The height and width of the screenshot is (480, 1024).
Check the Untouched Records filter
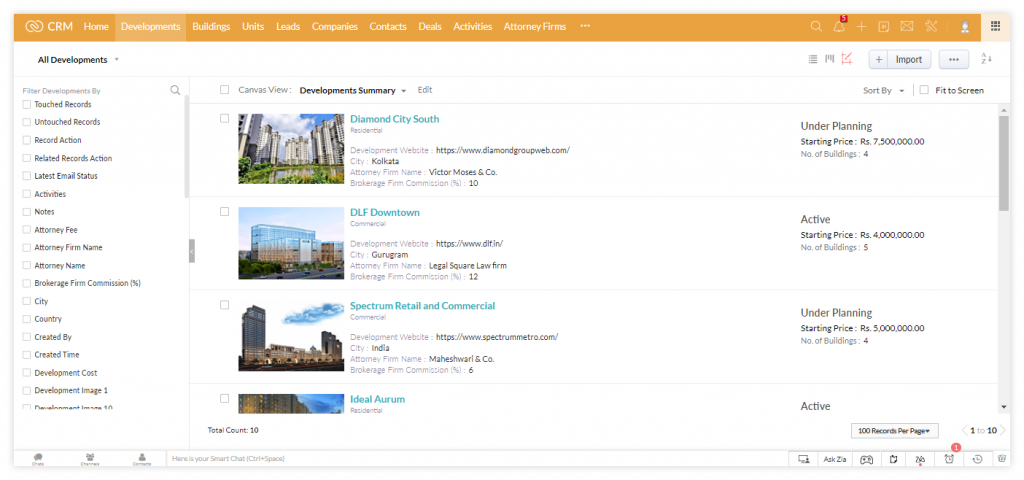27,122
